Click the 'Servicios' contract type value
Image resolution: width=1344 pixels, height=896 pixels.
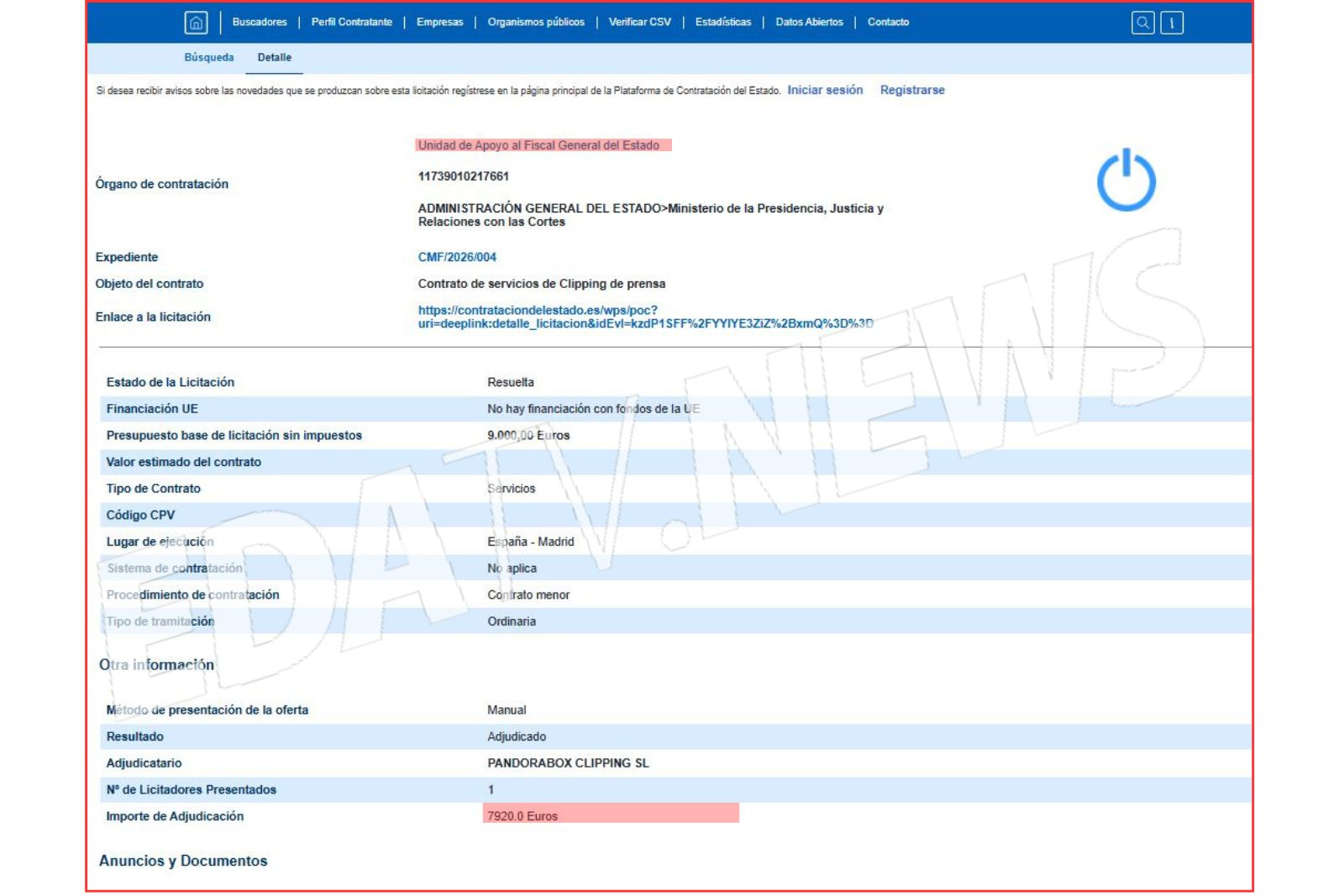(x=511, y=489)
